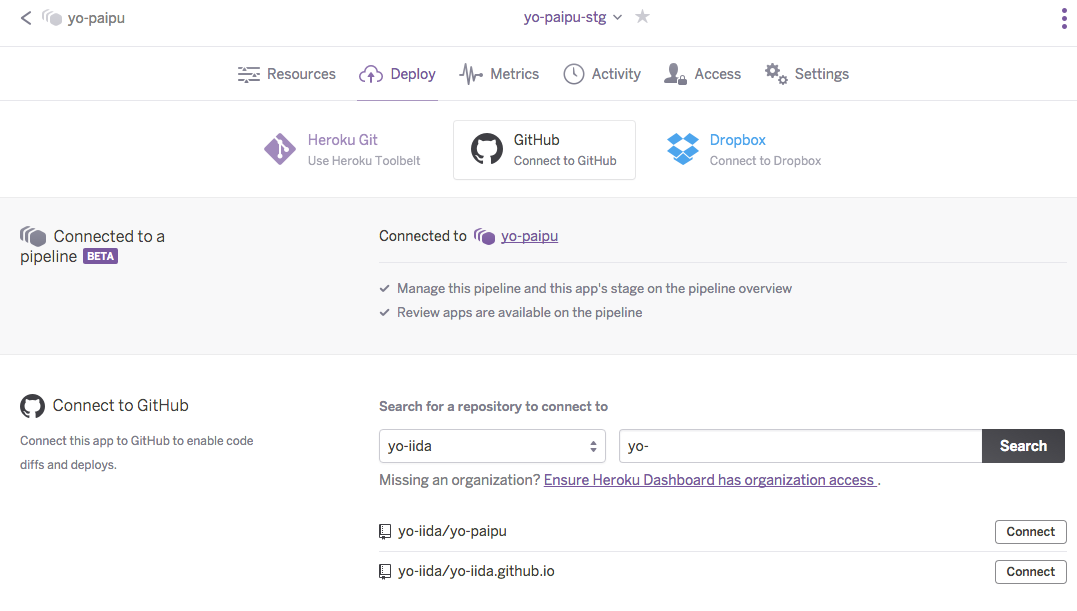Open the yo-iida organization dropdown
The height and width of the screenshot is (611, 1077).
click(x=492, y=445)
